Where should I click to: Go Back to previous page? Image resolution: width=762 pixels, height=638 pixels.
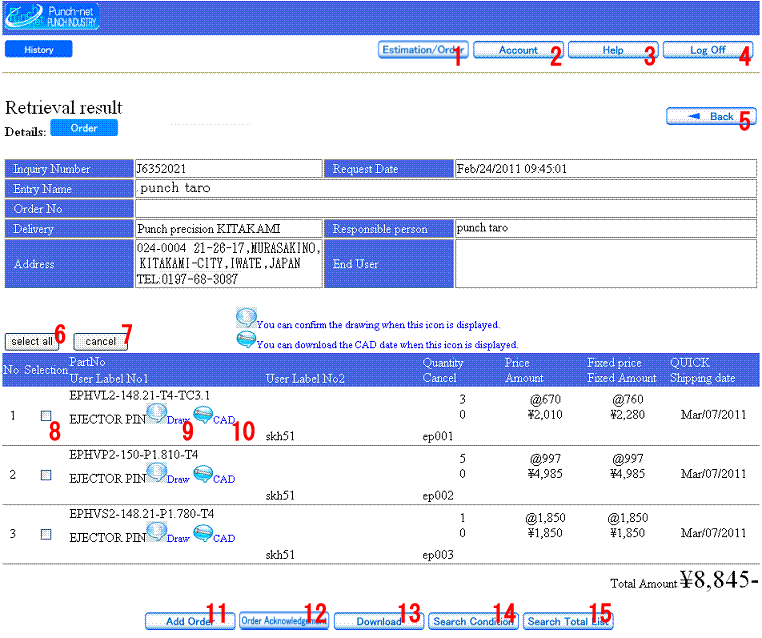pos(711,116)
